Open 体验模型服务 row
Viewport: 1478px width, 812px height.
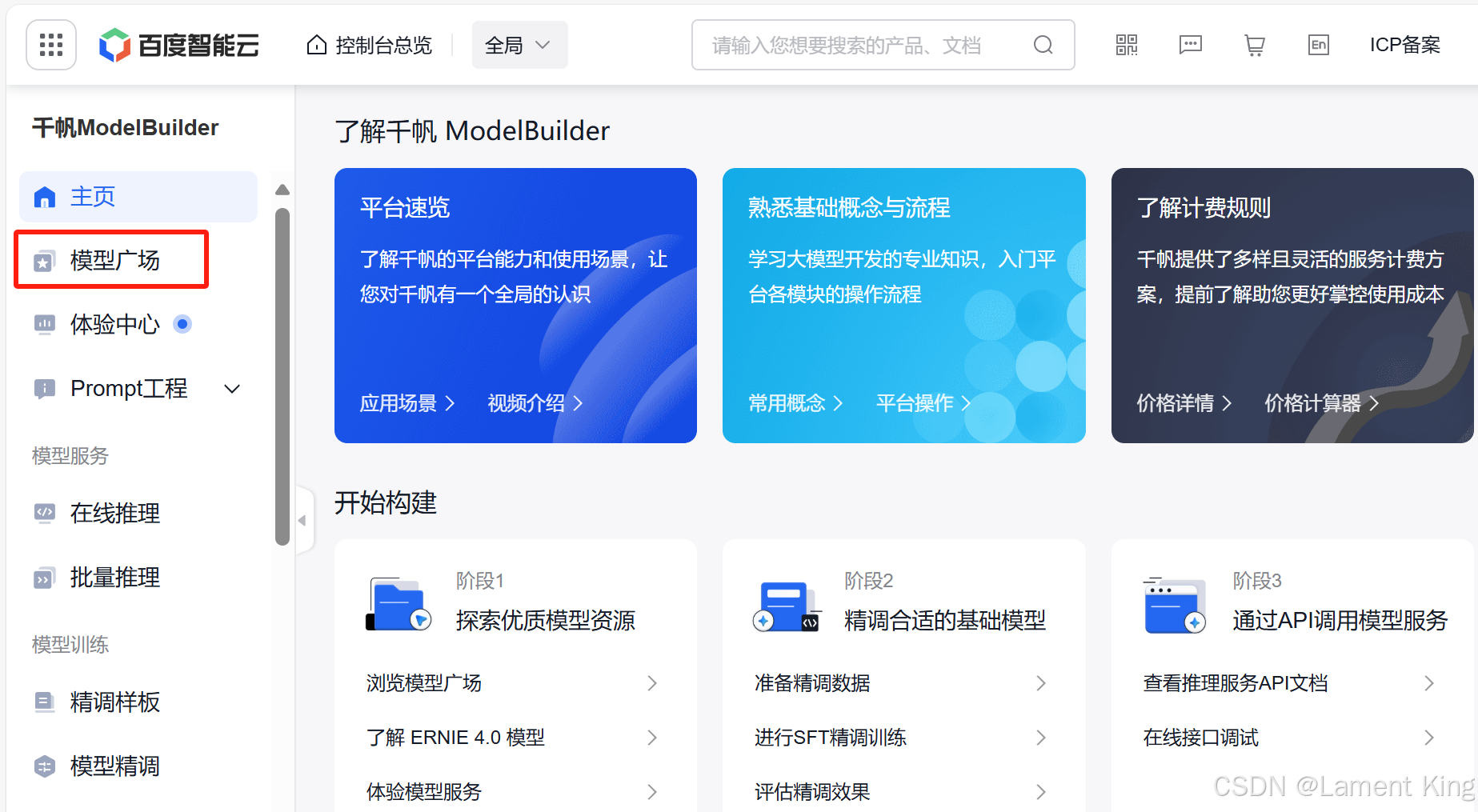(512, 791)
